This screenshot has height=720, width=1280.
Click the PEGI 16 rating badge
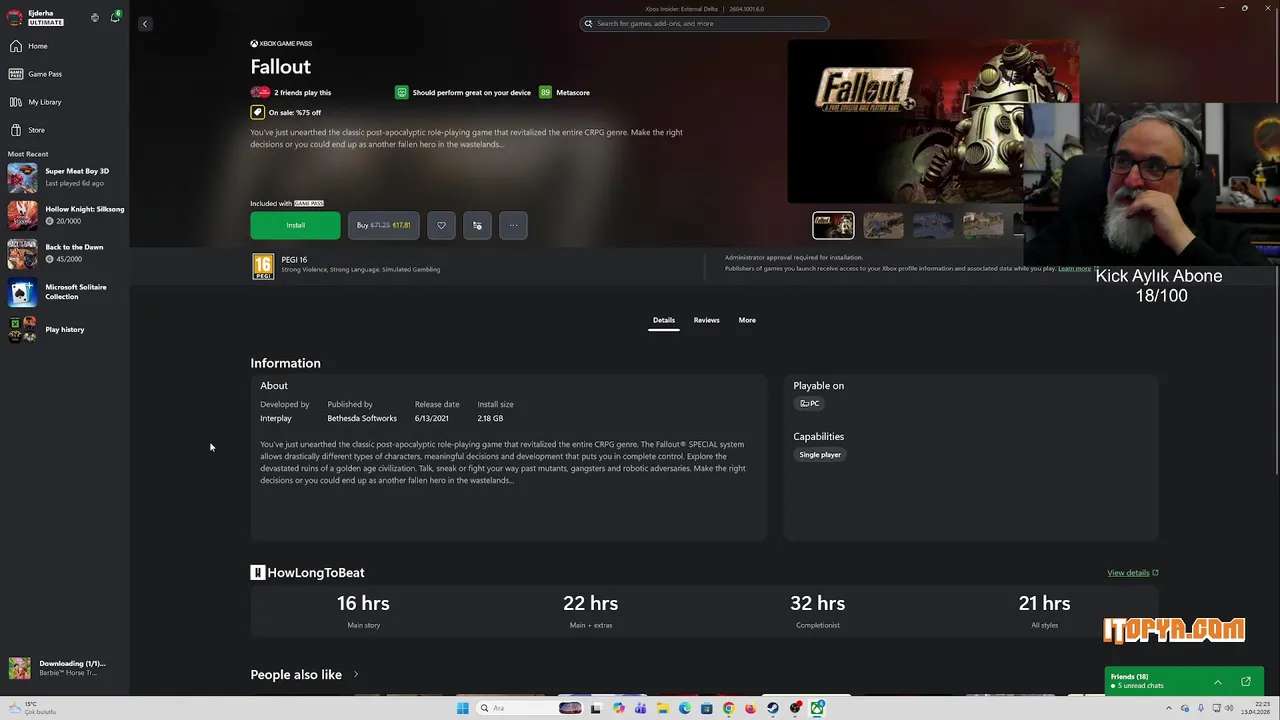[263, 266]
